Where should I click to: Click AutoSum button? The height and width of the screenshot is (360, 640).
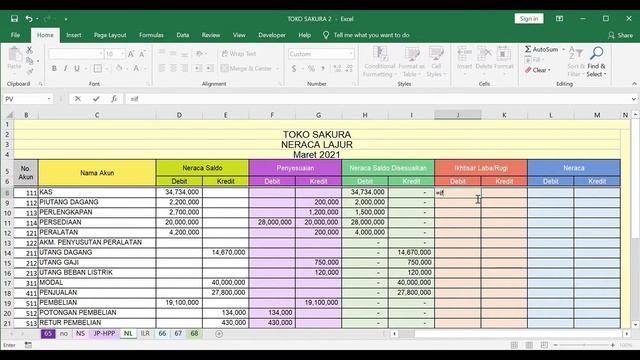point(541,49)
